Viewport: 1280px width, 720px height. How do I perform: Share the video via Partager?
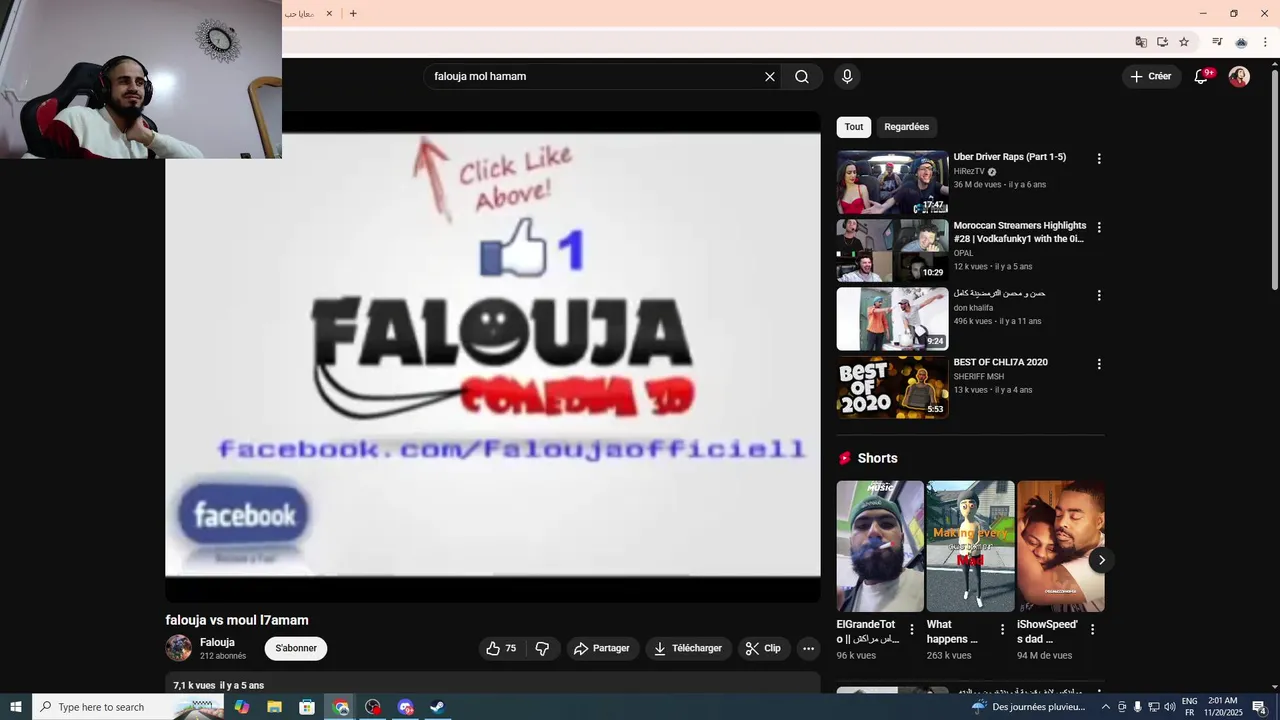(x=602, y=648)
